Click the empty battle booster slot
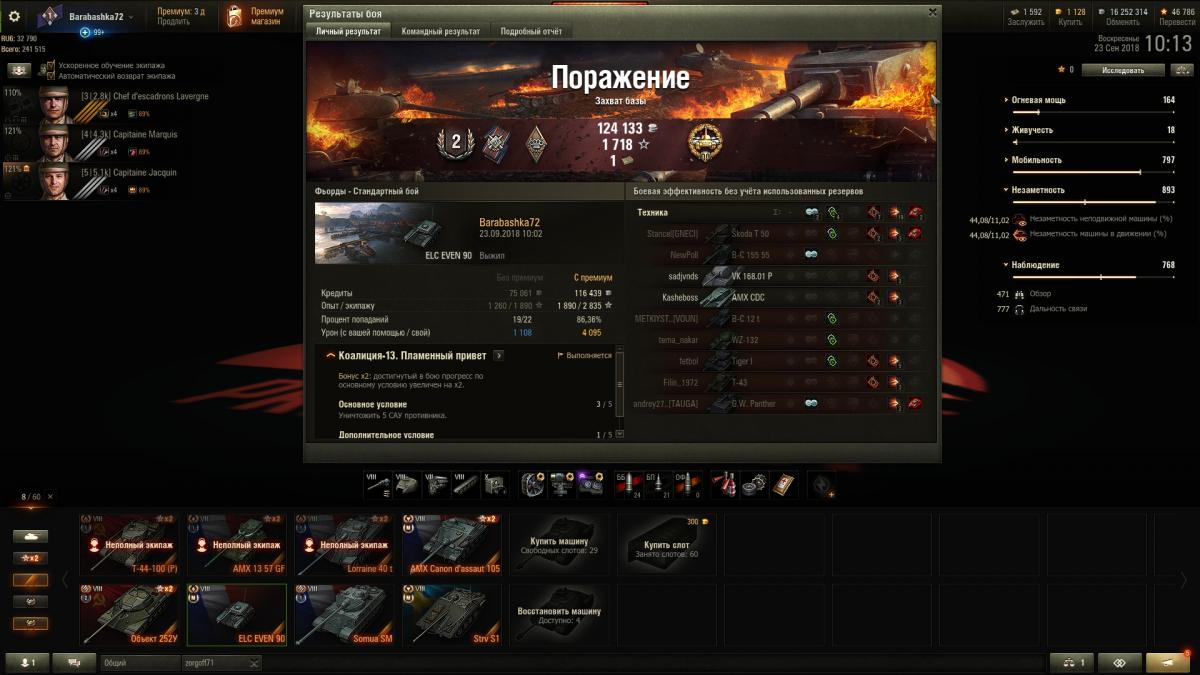 pos(822,484)
